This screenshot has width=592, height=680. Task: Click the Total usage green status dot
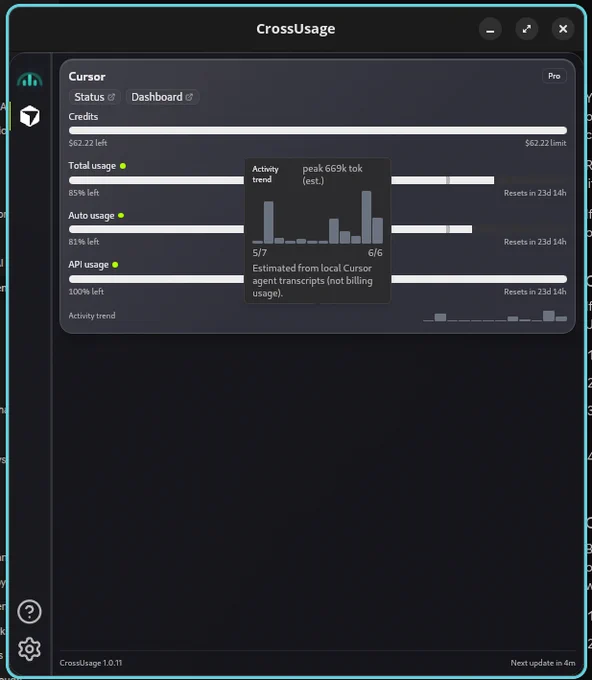pyautogui.click(x=123, y=166)
